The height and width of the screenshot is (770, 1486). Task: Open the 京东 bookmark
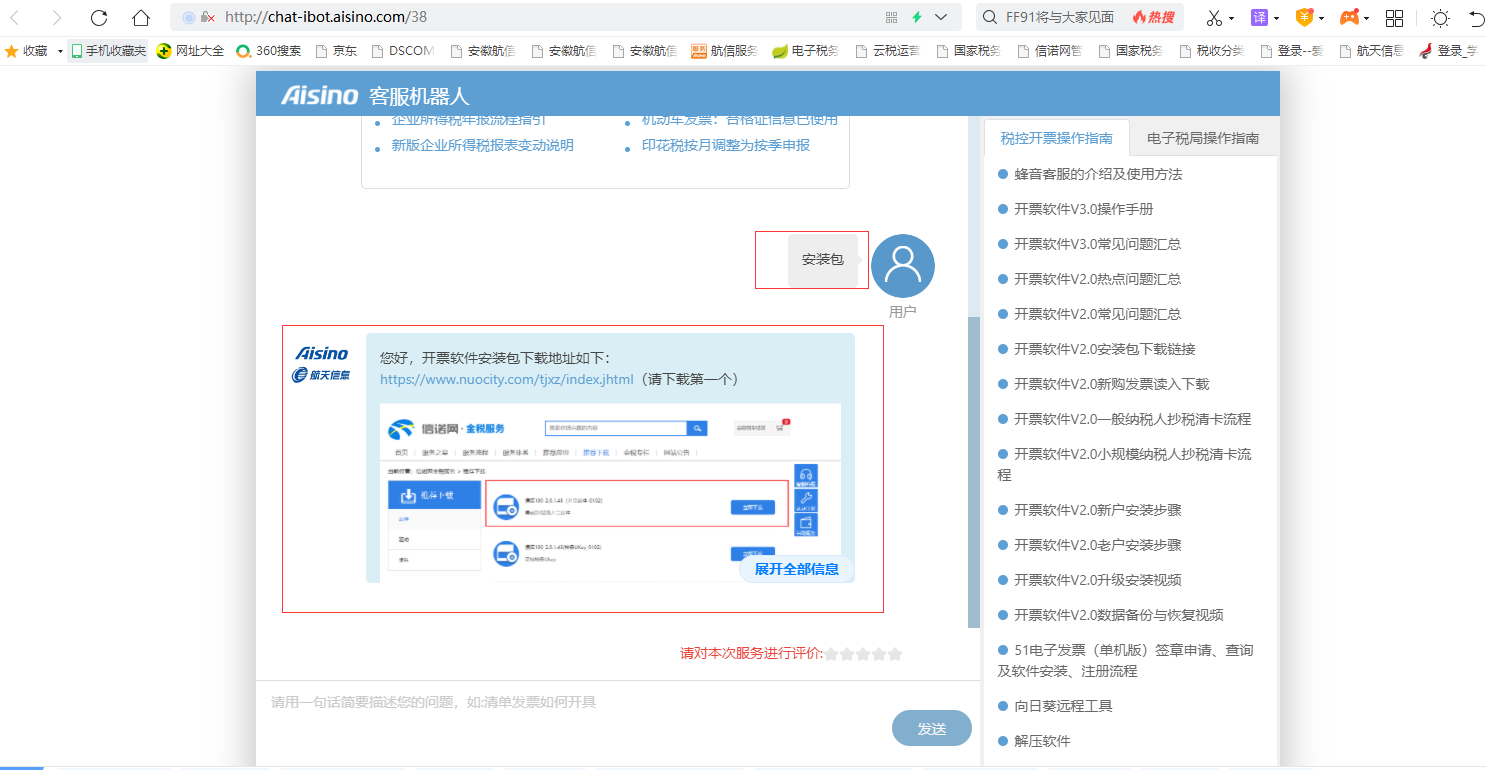point(336,51)
